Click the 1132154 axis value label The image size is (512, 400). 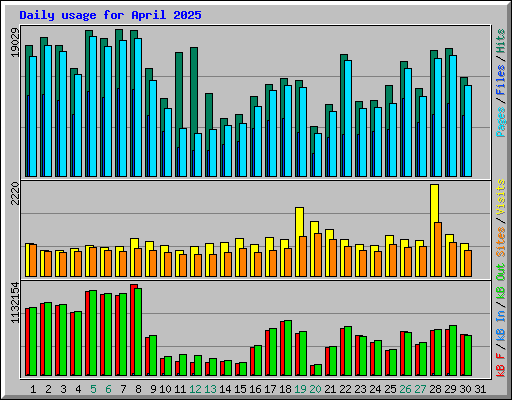click(x=15, y=303)
